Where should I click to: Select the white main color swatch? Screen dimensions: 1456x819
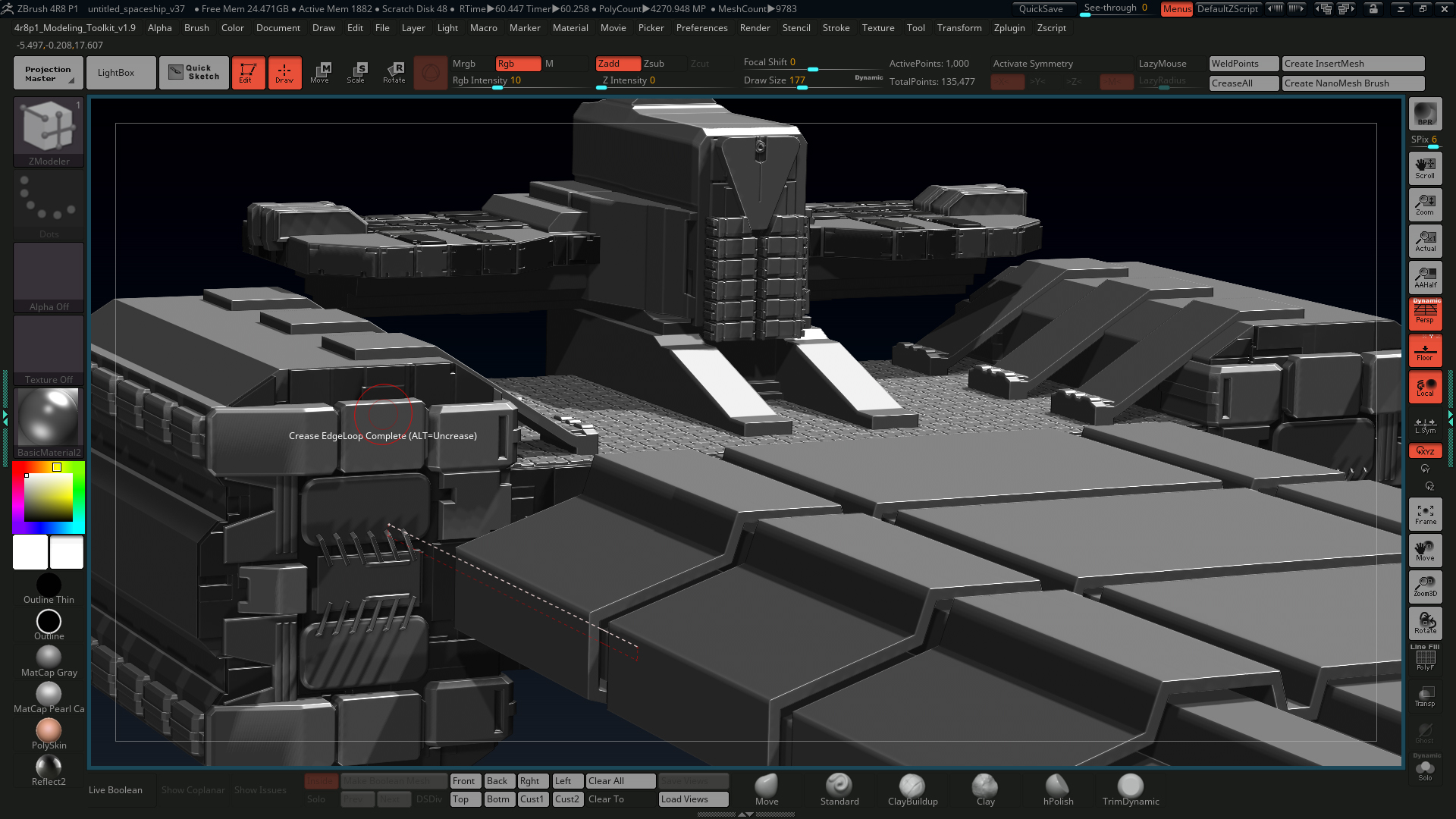tap(30, 552)
